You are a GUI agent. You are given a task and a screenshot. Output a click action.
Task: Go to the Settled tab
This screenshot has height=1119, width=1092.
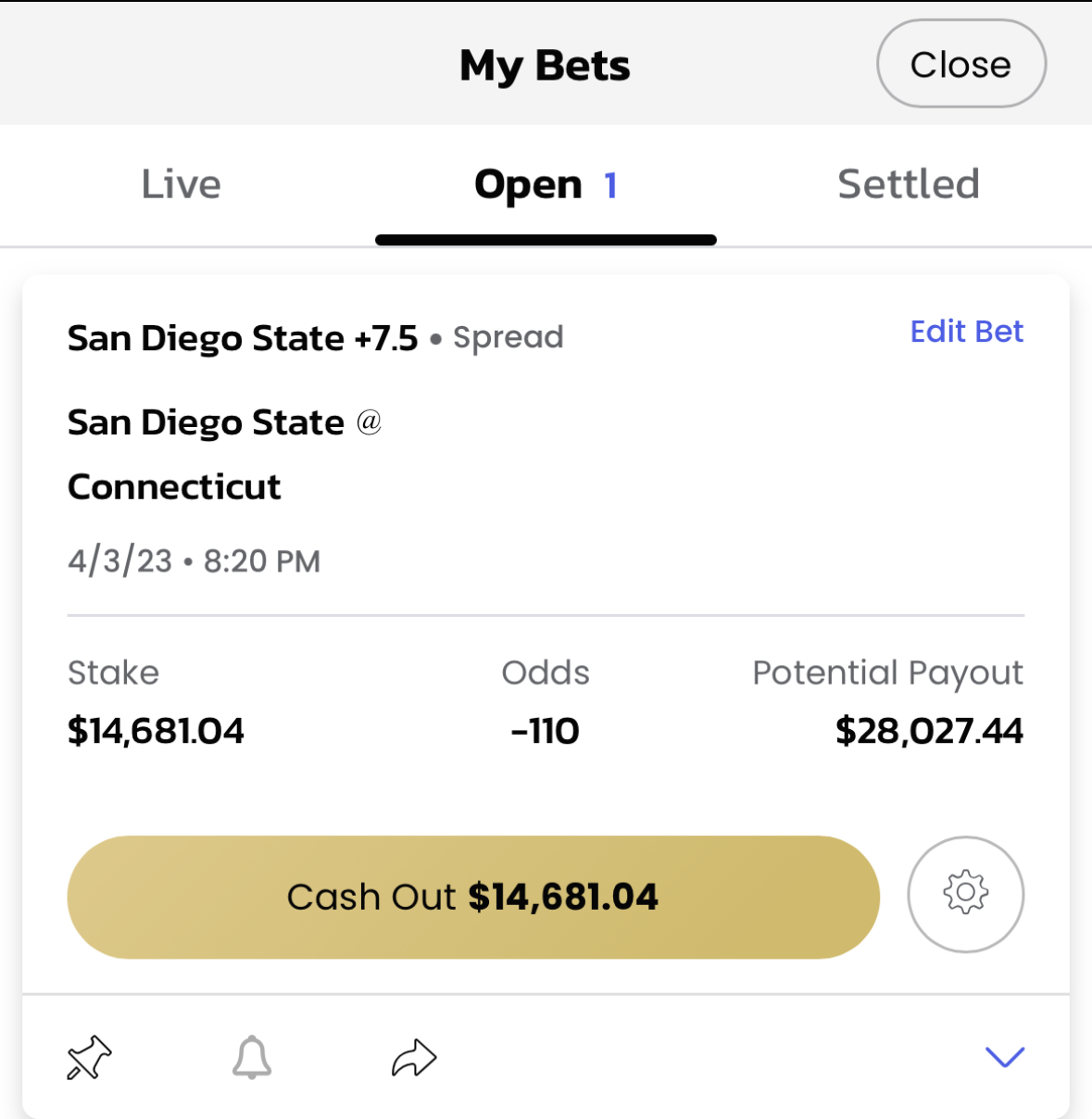(x=908, y=184)
